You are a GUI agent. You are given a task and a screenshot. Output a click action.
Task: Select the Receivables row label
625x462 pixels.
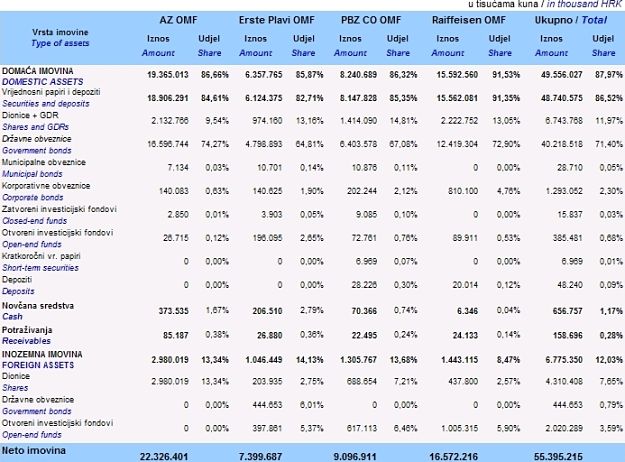pos(28,336)
